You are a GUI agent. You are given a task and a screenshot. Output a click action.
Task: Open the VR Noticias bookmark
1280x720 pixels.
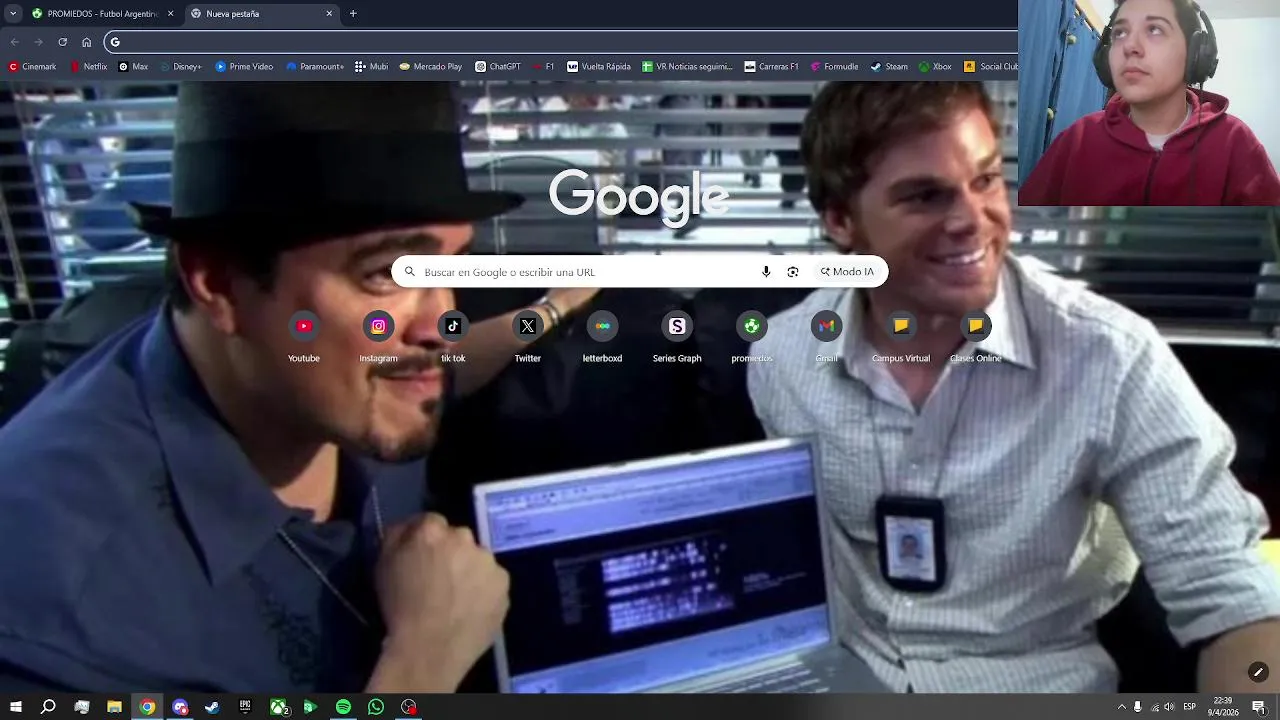[688, 67]
